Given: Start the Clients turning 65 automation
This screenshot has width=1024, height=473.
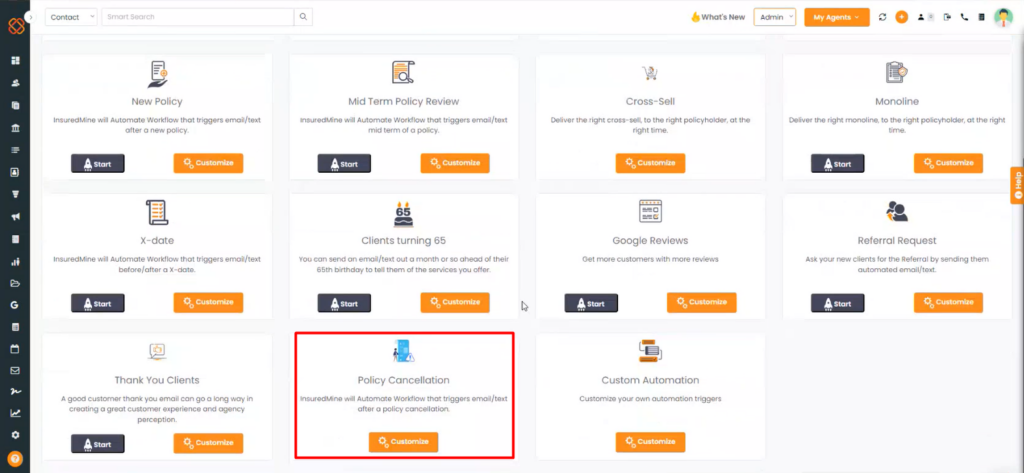Looking at the screenshot, I should (x=344, y=303).
